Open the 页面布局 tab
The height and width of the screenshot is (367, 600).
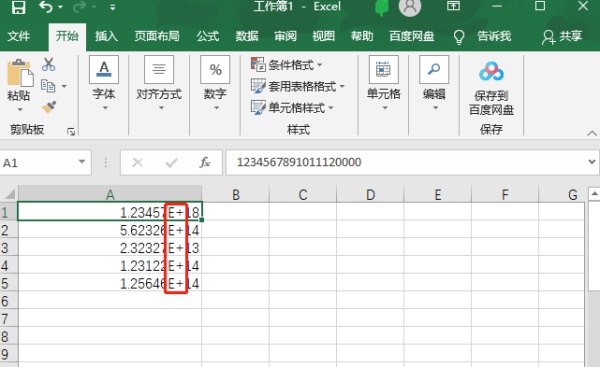click(x=157, y=36)
